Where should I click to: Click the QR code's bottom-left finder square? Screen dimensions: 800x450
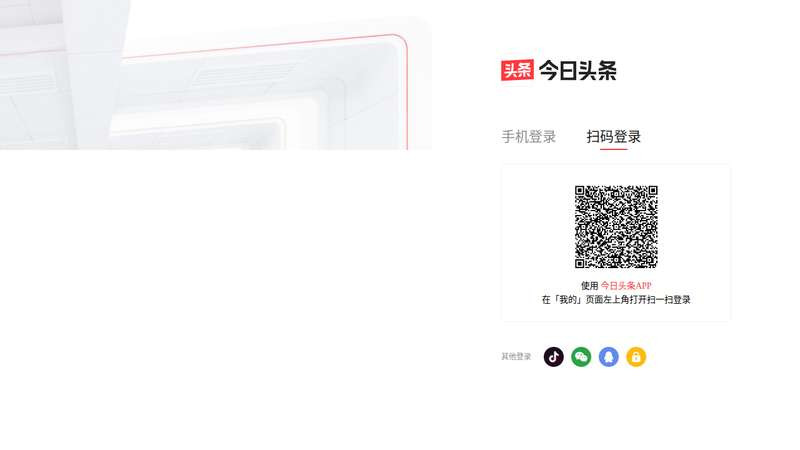[580, 263]
